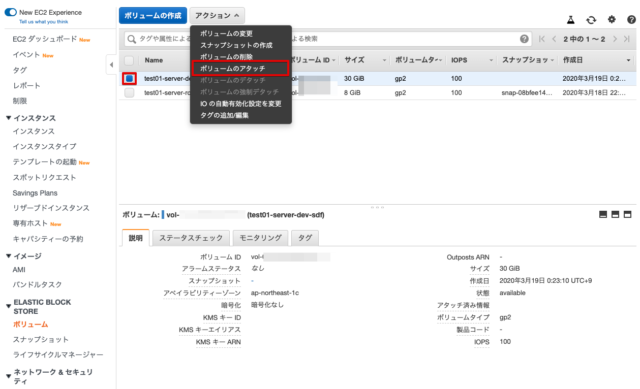Open インスタンスタイプ in the sidebar

tap(44, 146)
